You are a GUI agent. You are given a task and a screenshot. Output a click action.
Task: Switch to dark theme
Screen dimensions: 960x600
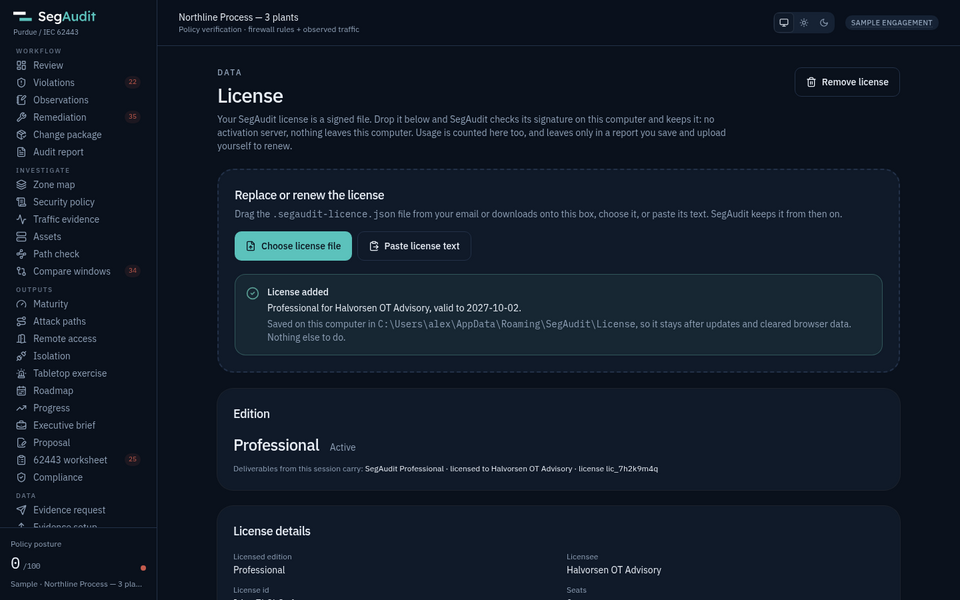[x=824, y=23]
